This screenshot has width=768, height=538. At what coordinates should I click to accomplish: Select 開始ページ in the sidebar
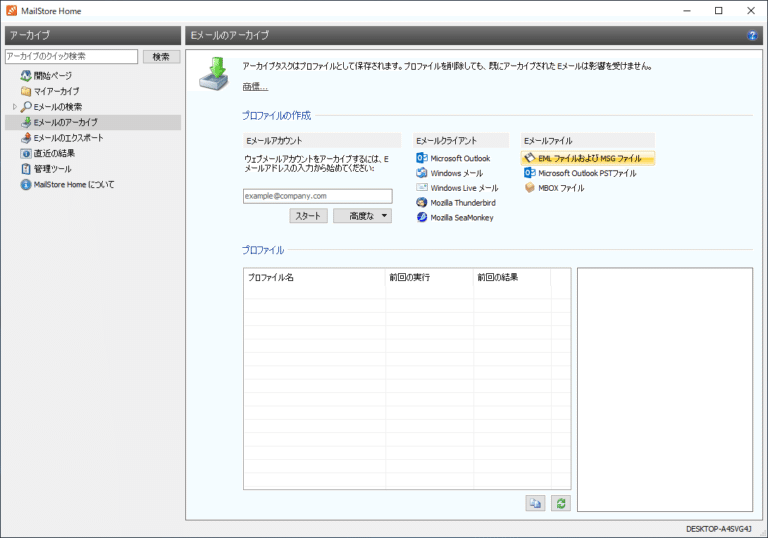tap(52, 75)
